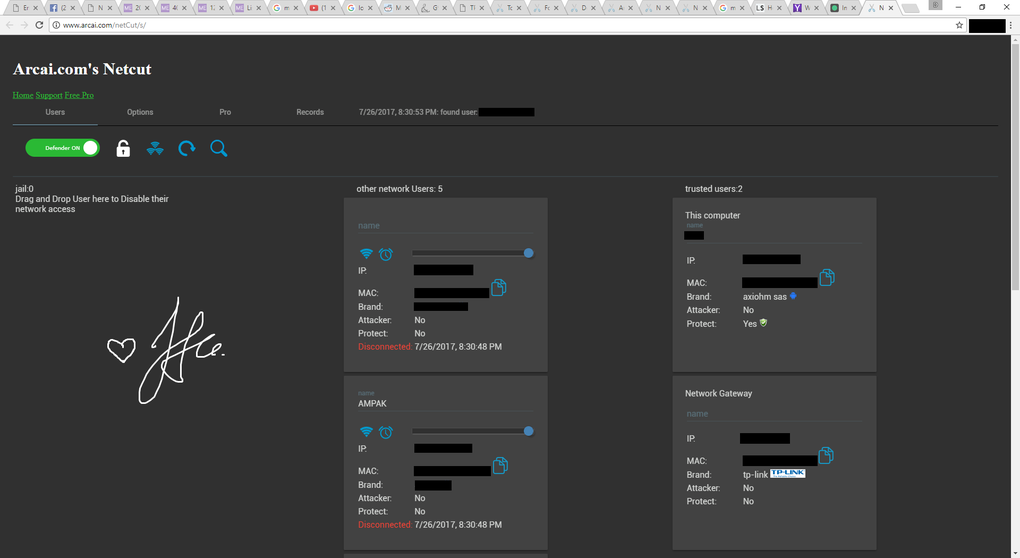Click the 'other network Users: 5' heading

point(399,189)
